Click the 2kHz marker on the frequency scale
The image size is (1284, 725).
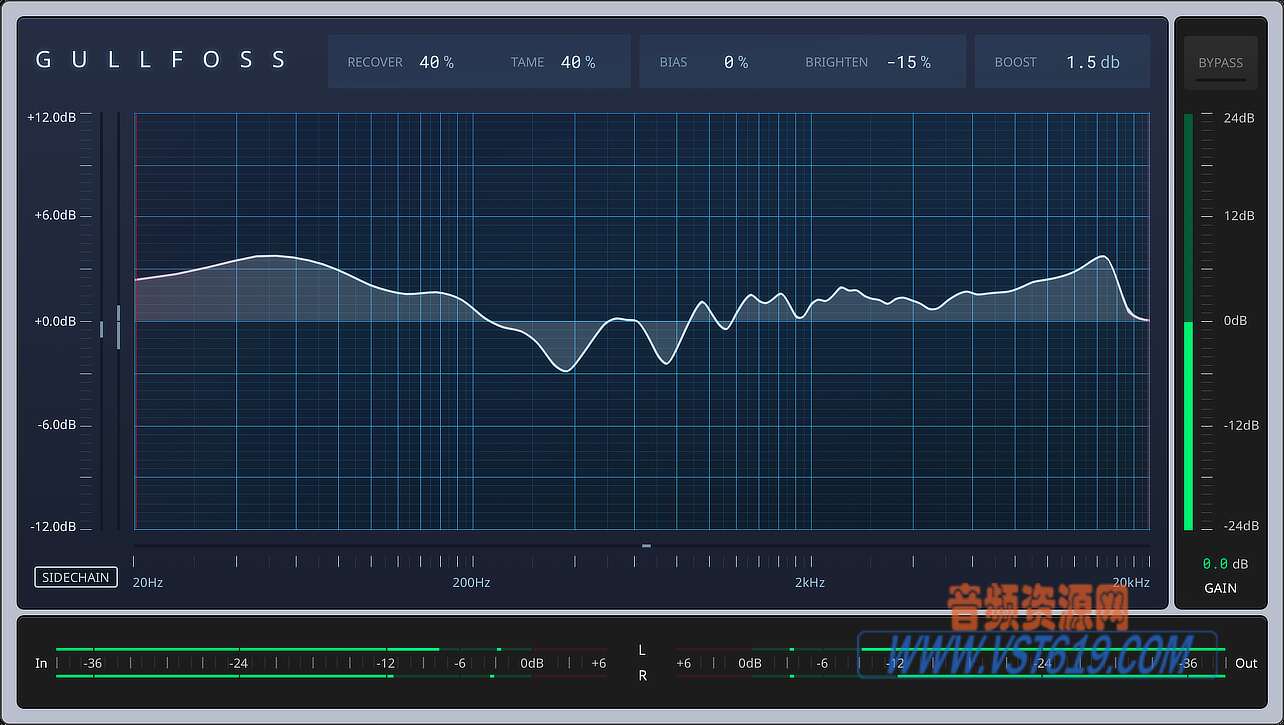(x=809, y=582)
